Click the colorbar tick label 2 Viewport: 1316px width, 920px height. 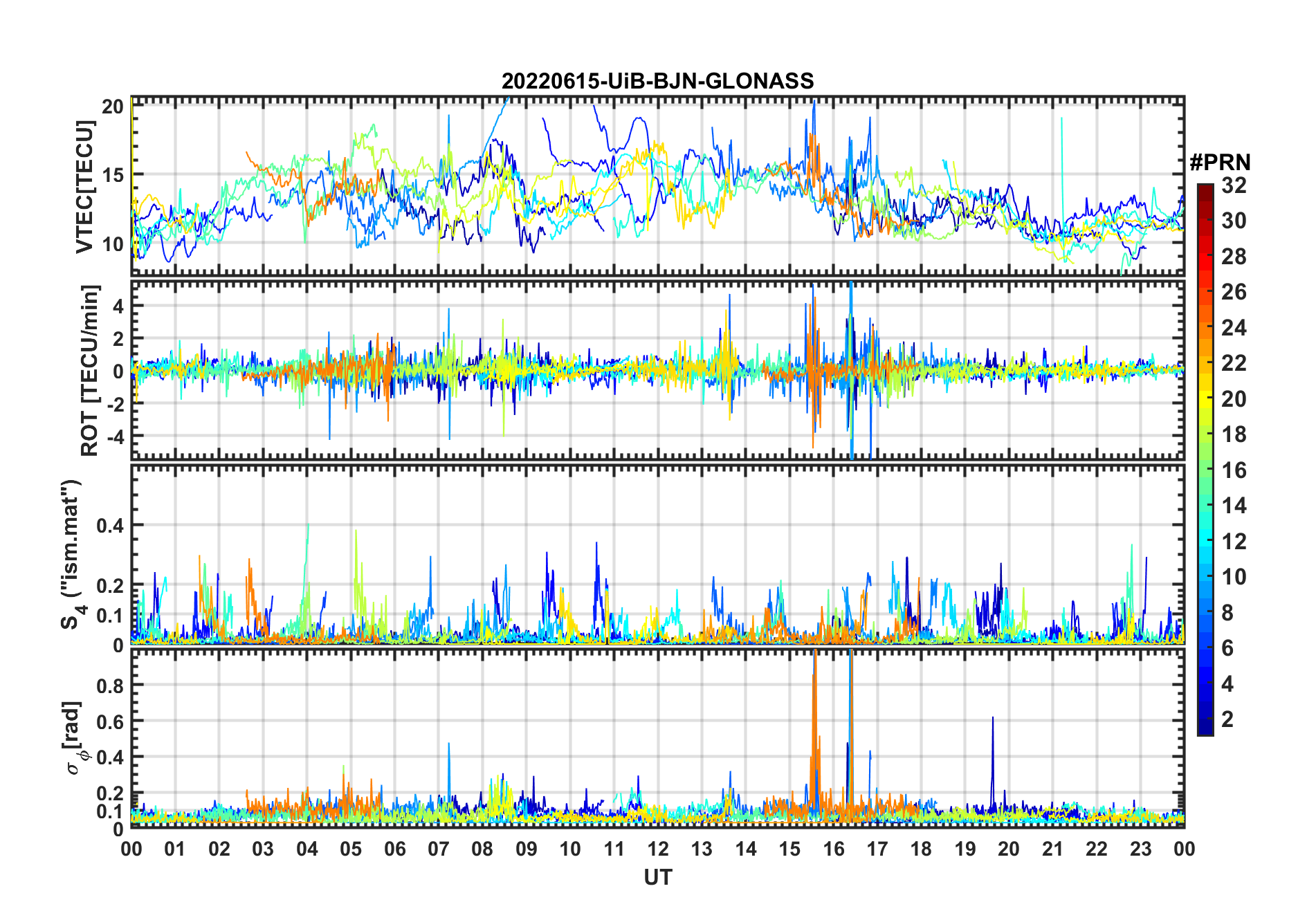tap(1227, 719)
